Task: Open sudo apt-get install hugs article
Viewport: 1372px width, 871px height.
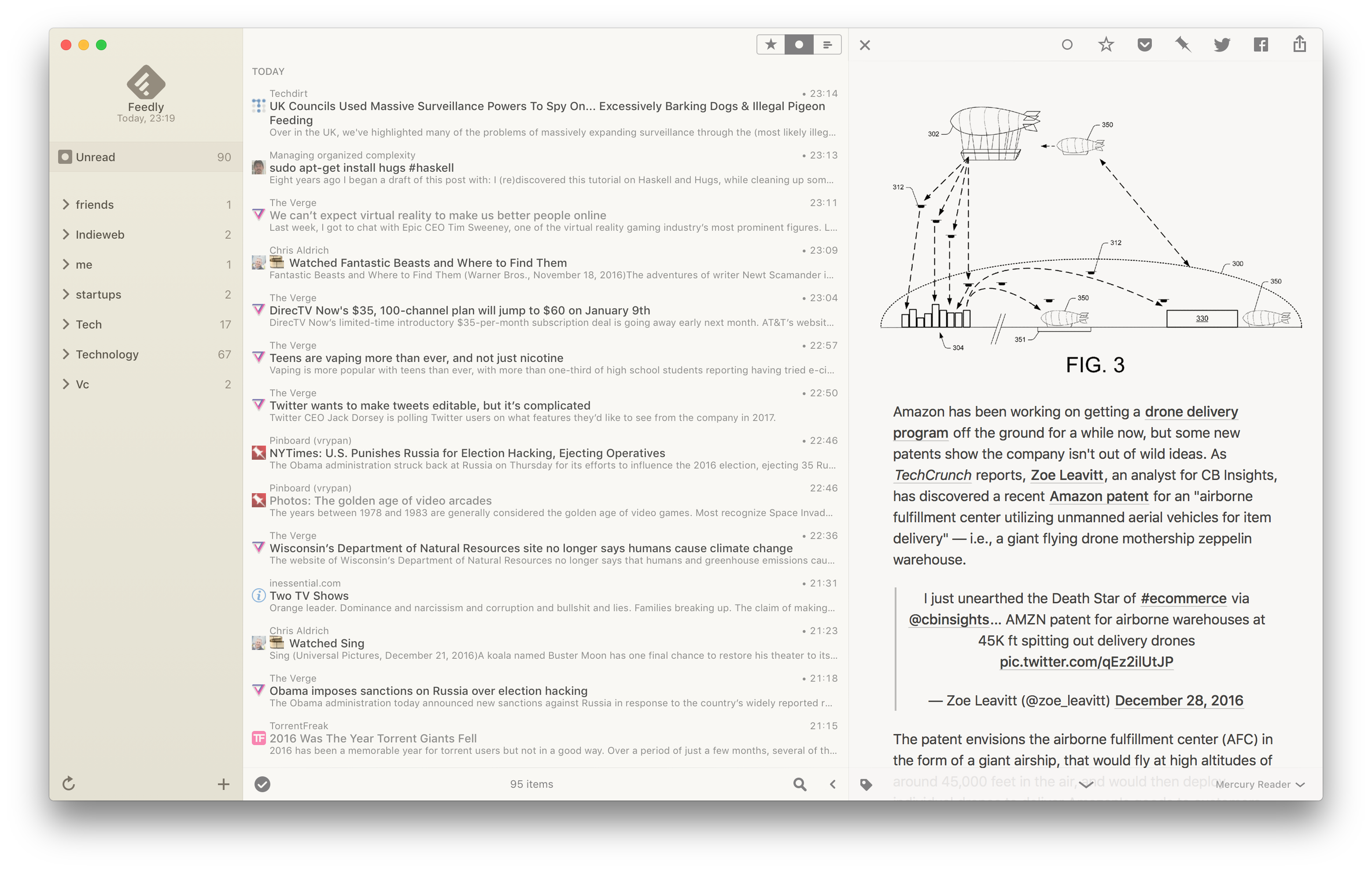Action: (x=545, y=167)
